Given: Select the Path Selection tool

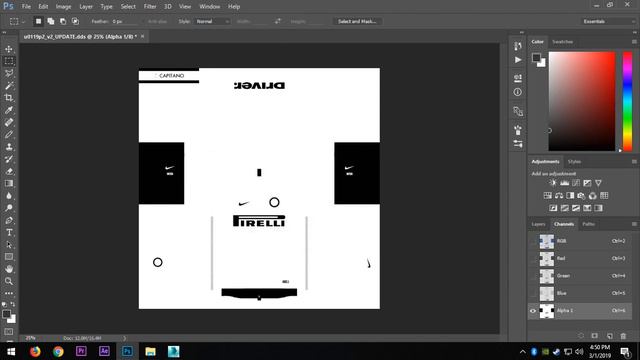Looking at the screenshot, I should click(9, 245).
